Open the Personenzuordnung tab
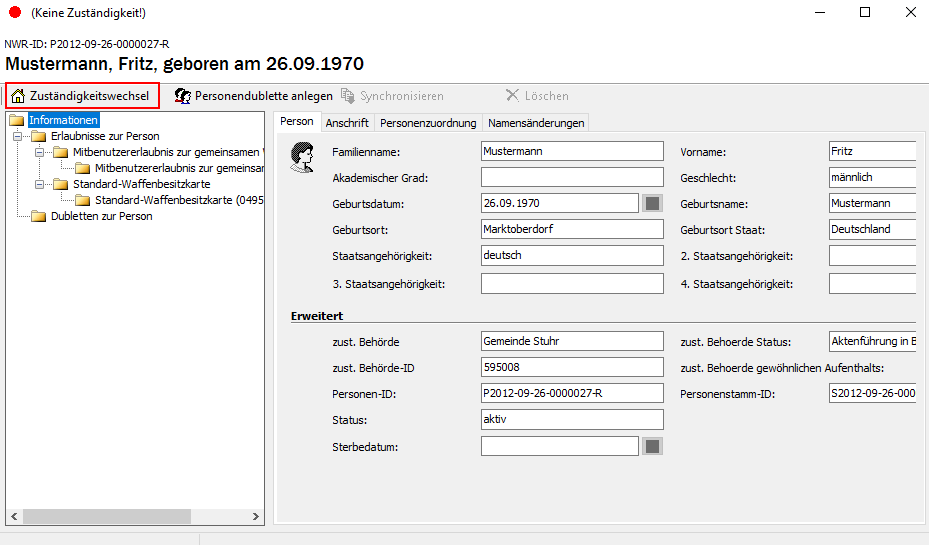The height and width of the screenshot is (545, 929). (428, 123)
